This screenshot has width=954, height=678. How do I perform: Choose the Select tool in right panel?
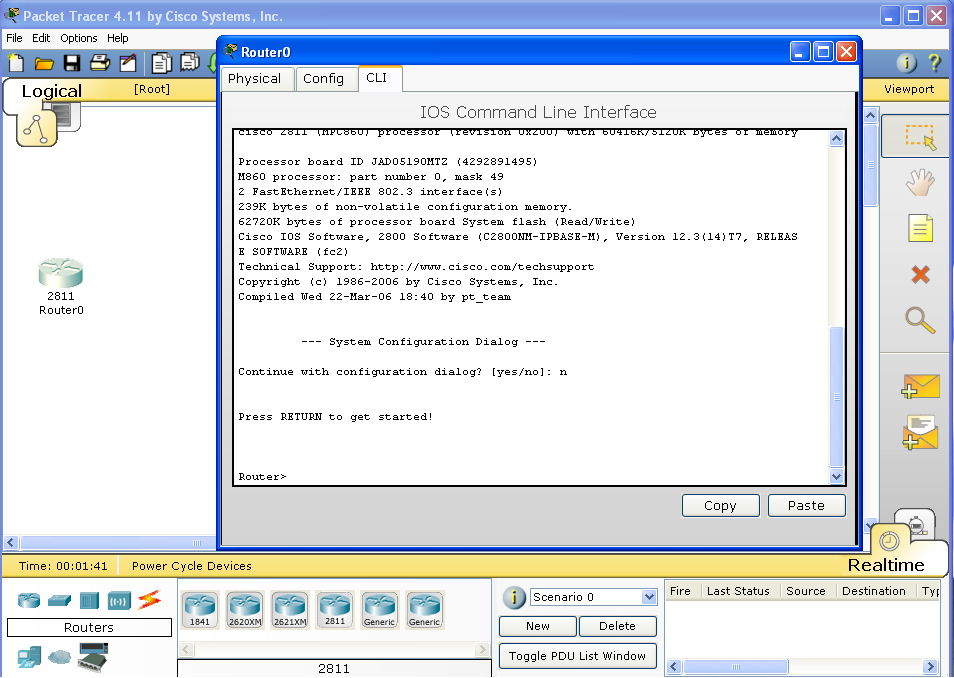(x=919, y=136)
